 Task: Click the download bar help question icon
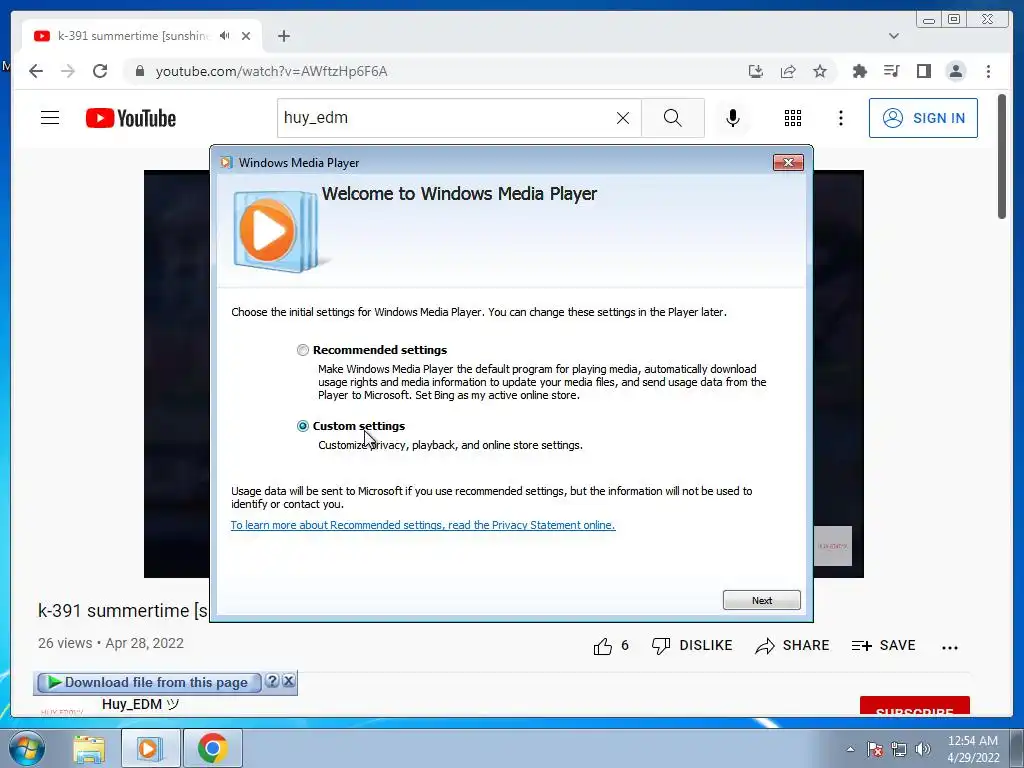pyautogui.click(x=272, y=681)
